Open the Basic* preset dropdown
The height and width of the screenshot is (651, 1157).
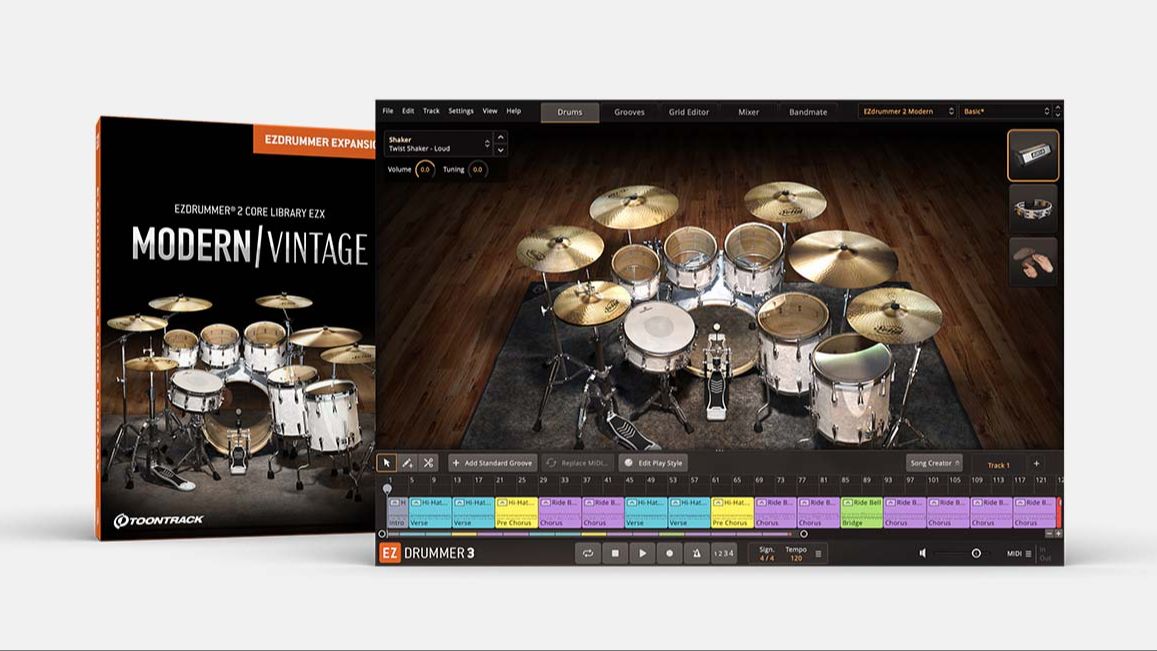click(x=1006, y=111)
